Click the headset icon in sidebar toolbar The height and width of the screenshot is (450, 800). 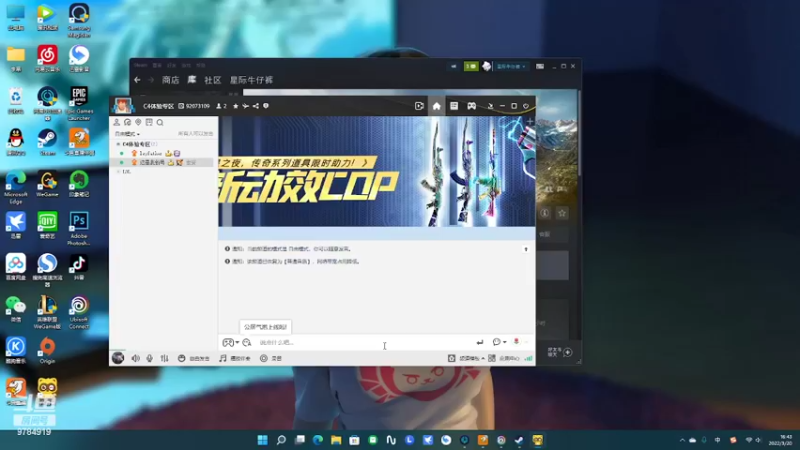[128, 122]
